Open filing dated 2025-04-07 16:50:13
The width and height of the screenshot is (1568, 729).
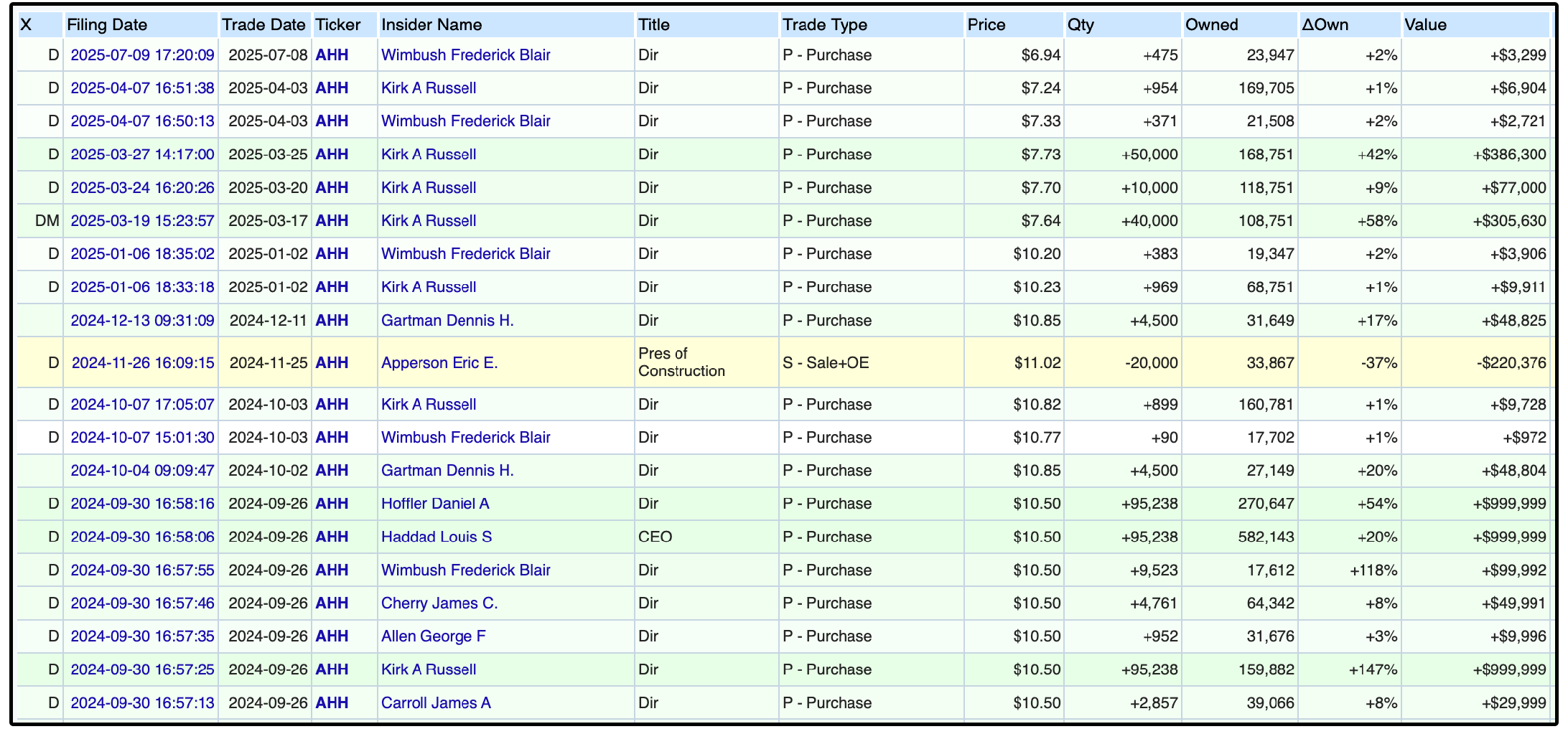[142, 121]
